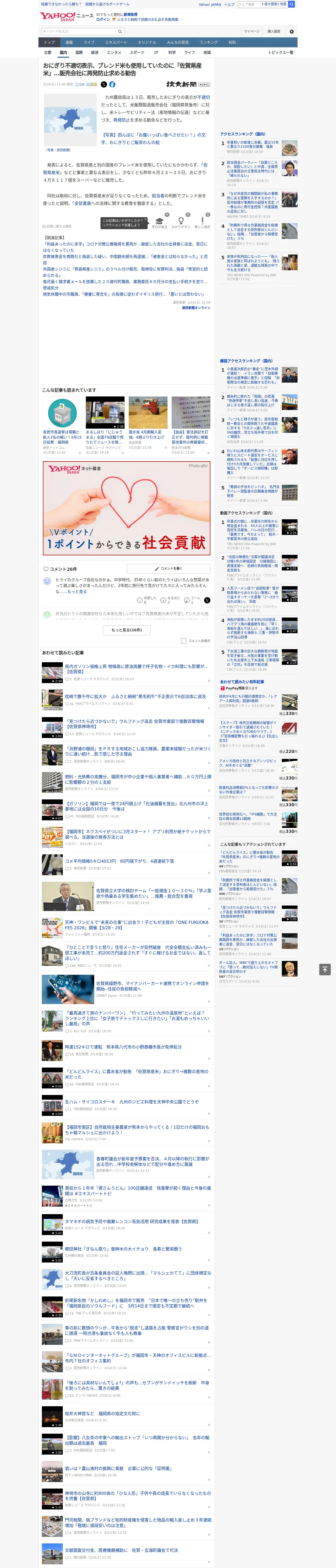Screen dimensions: 336x1568
Task: Click top-right blue search button
Action: (292, 4)
